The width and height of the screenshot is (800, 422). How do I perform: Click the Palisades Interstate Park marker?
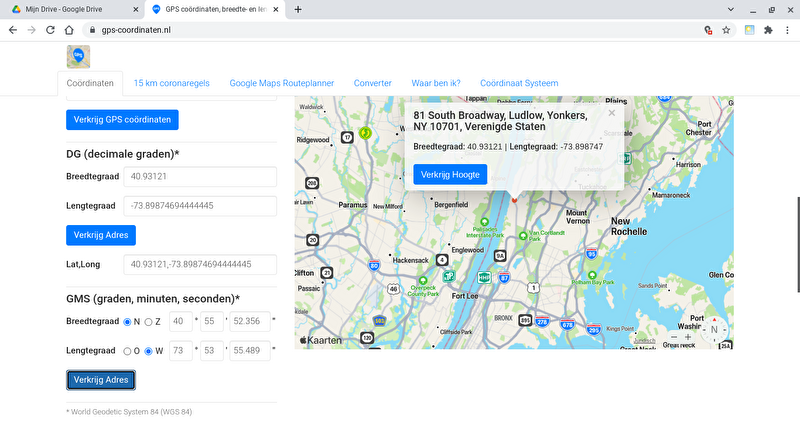[484, 222]
